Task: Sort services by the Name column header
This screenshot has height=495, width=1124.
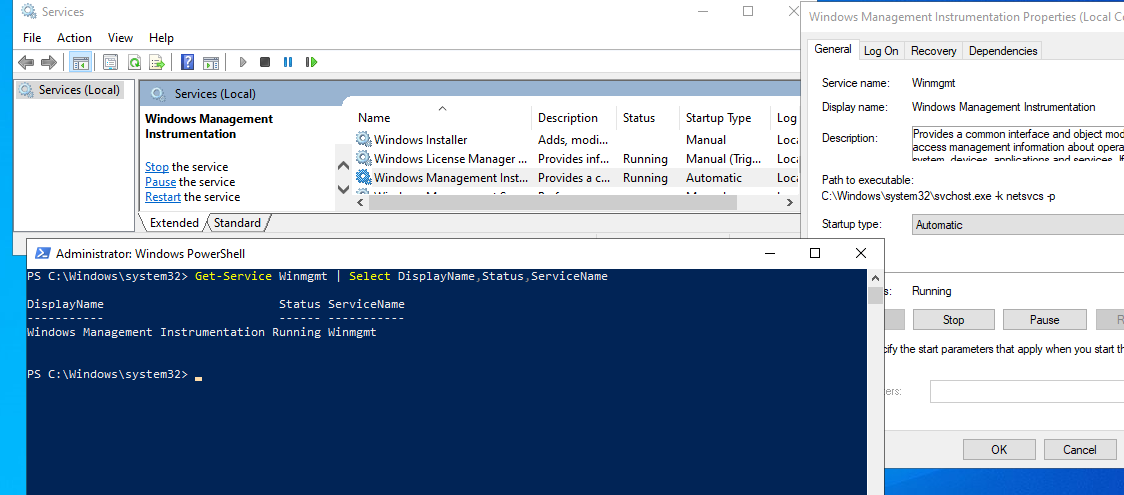Action: (x=375, y=118)
